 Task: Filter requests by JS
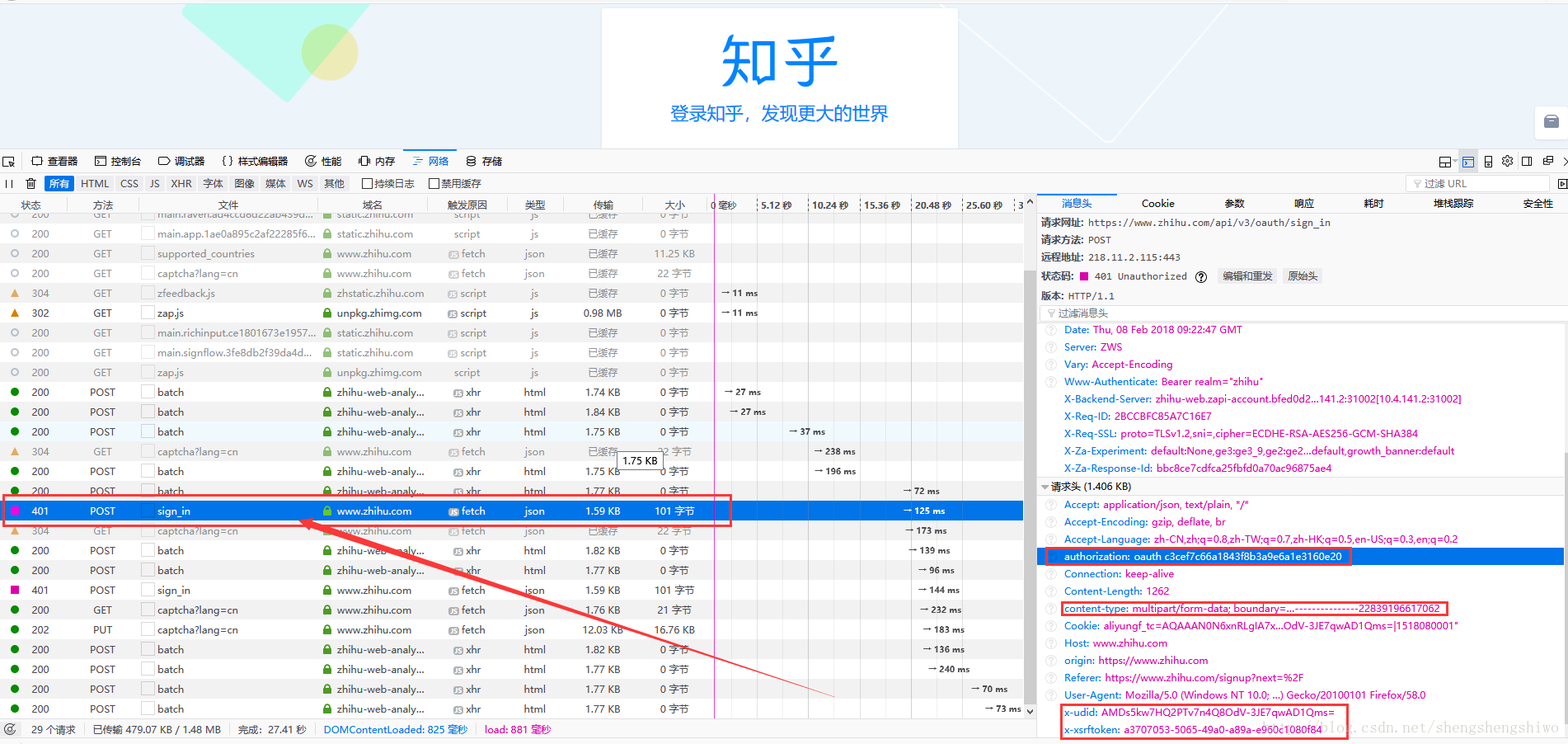pos(155,184)
